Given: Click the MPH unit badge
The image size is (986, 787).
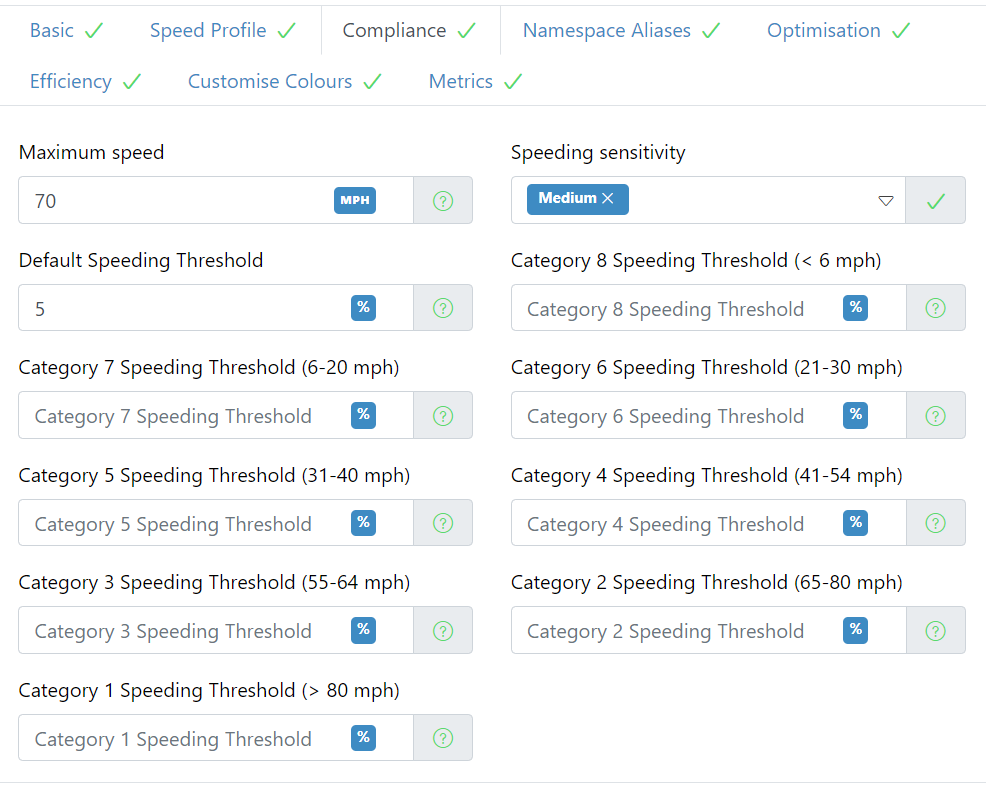Looking at the screenshot, I should 355,201.
